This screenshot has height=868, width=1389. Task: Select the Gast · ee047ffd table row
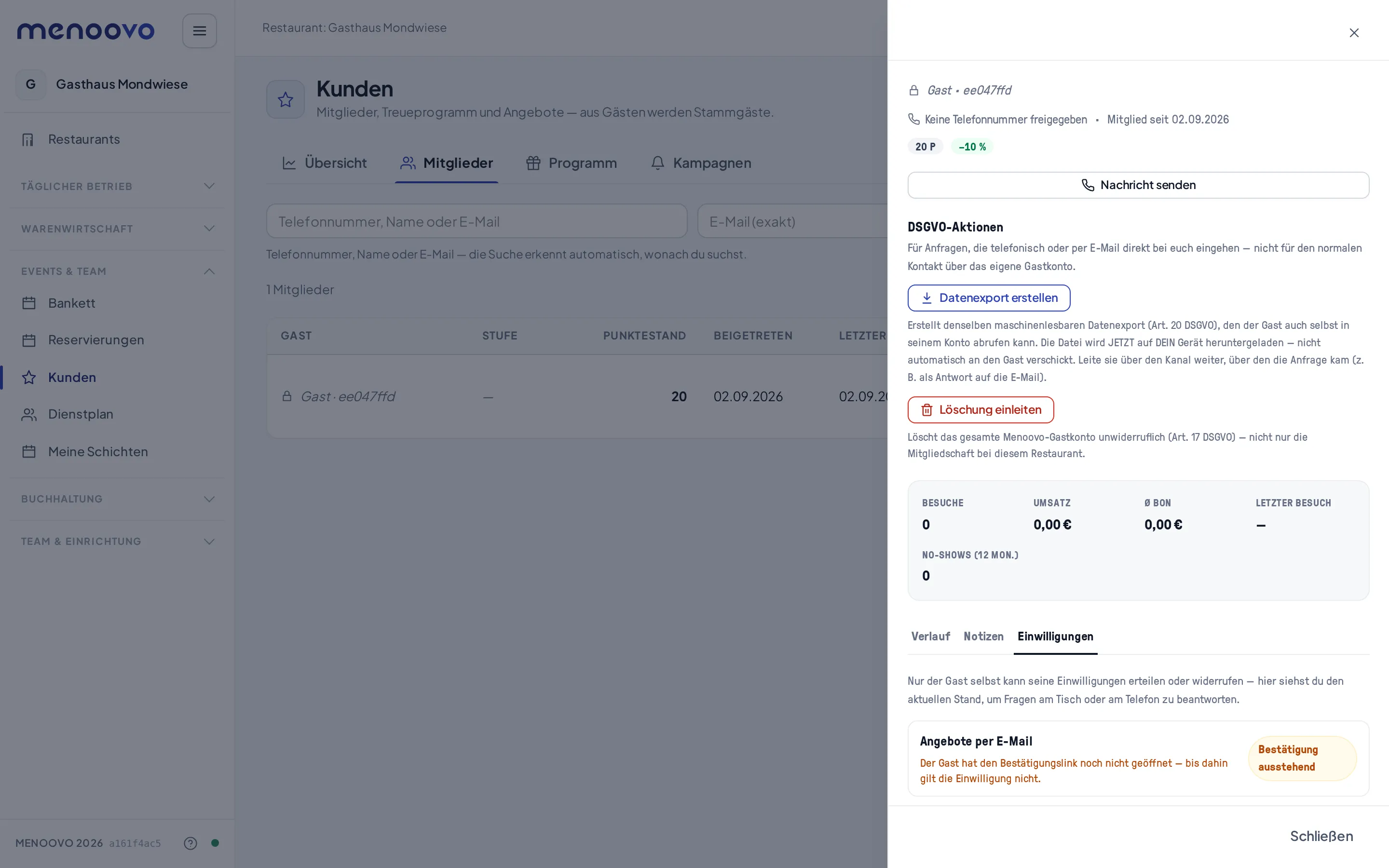[577, 396]
